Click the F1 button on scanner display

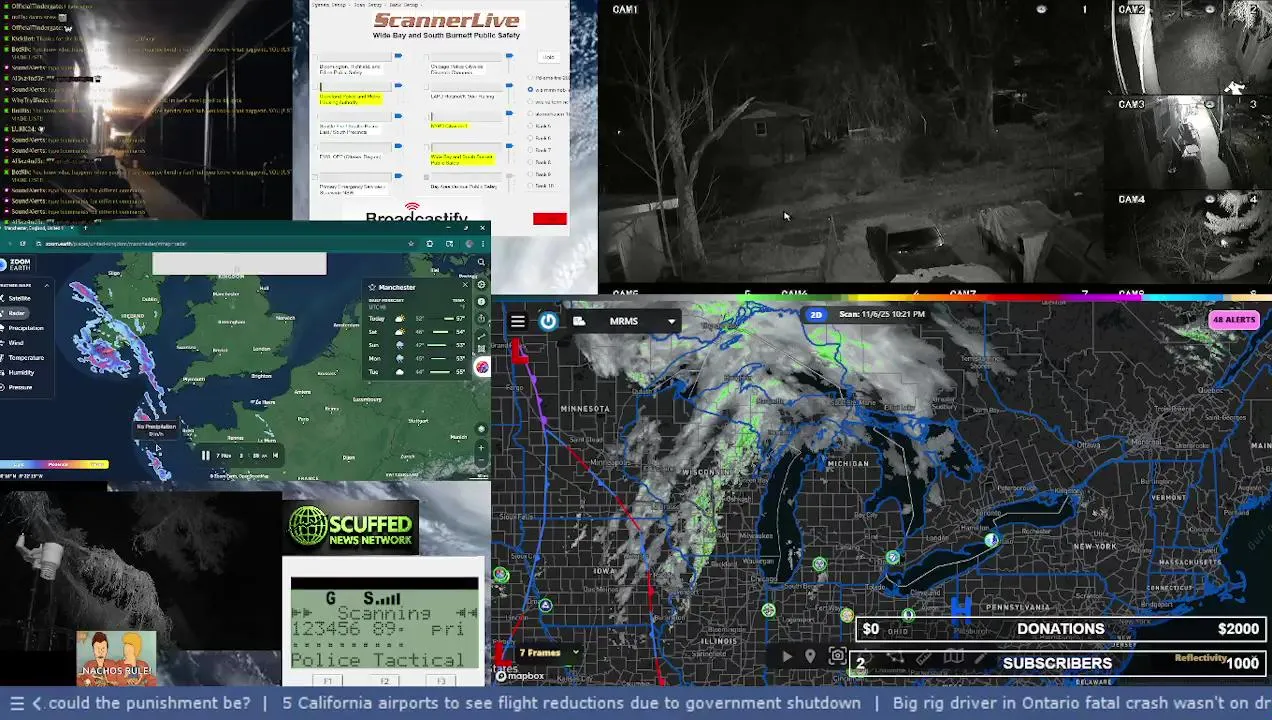click(328, 681)
